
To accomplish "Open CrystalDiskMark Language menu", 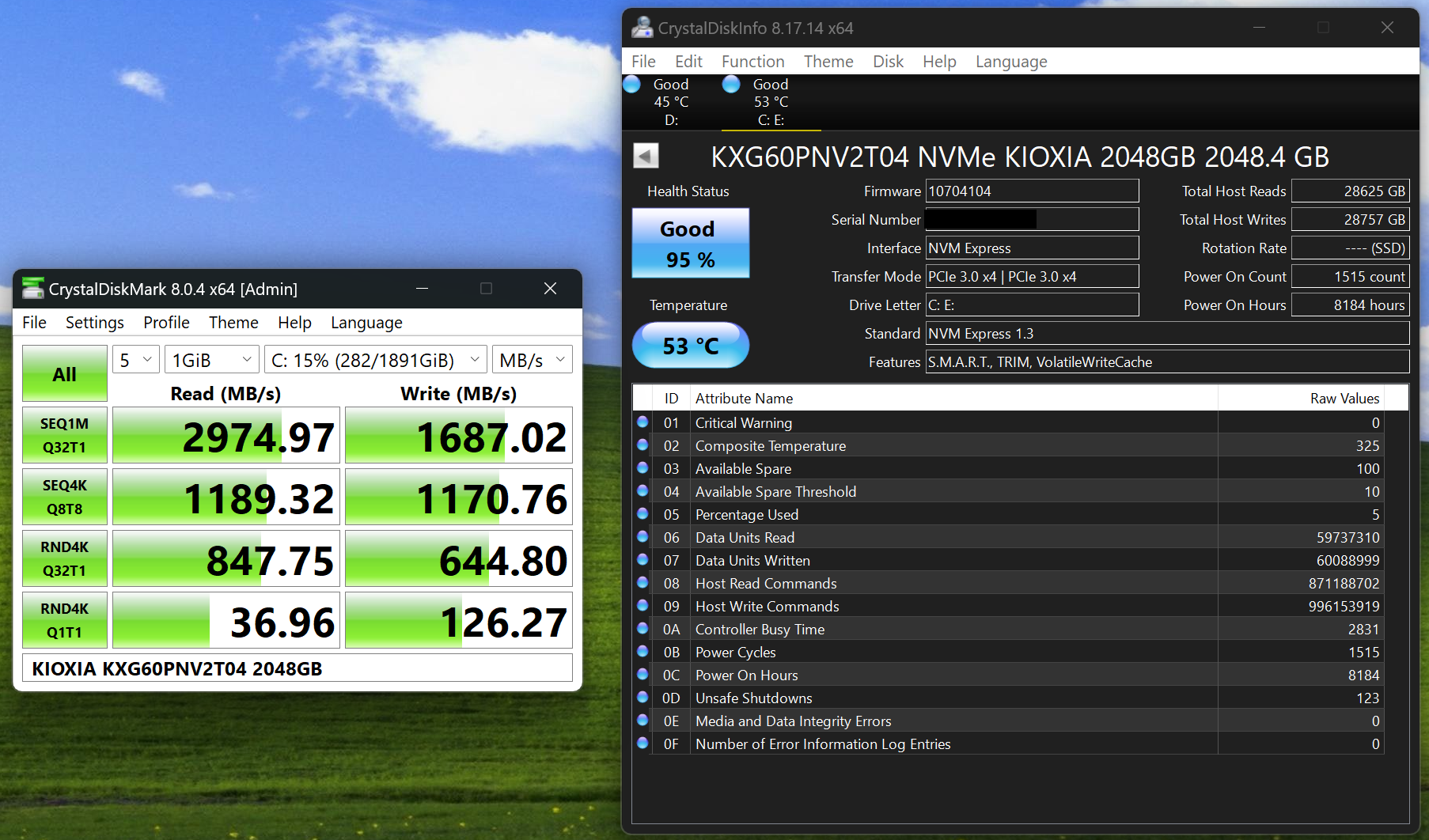I will pos(366,323).
